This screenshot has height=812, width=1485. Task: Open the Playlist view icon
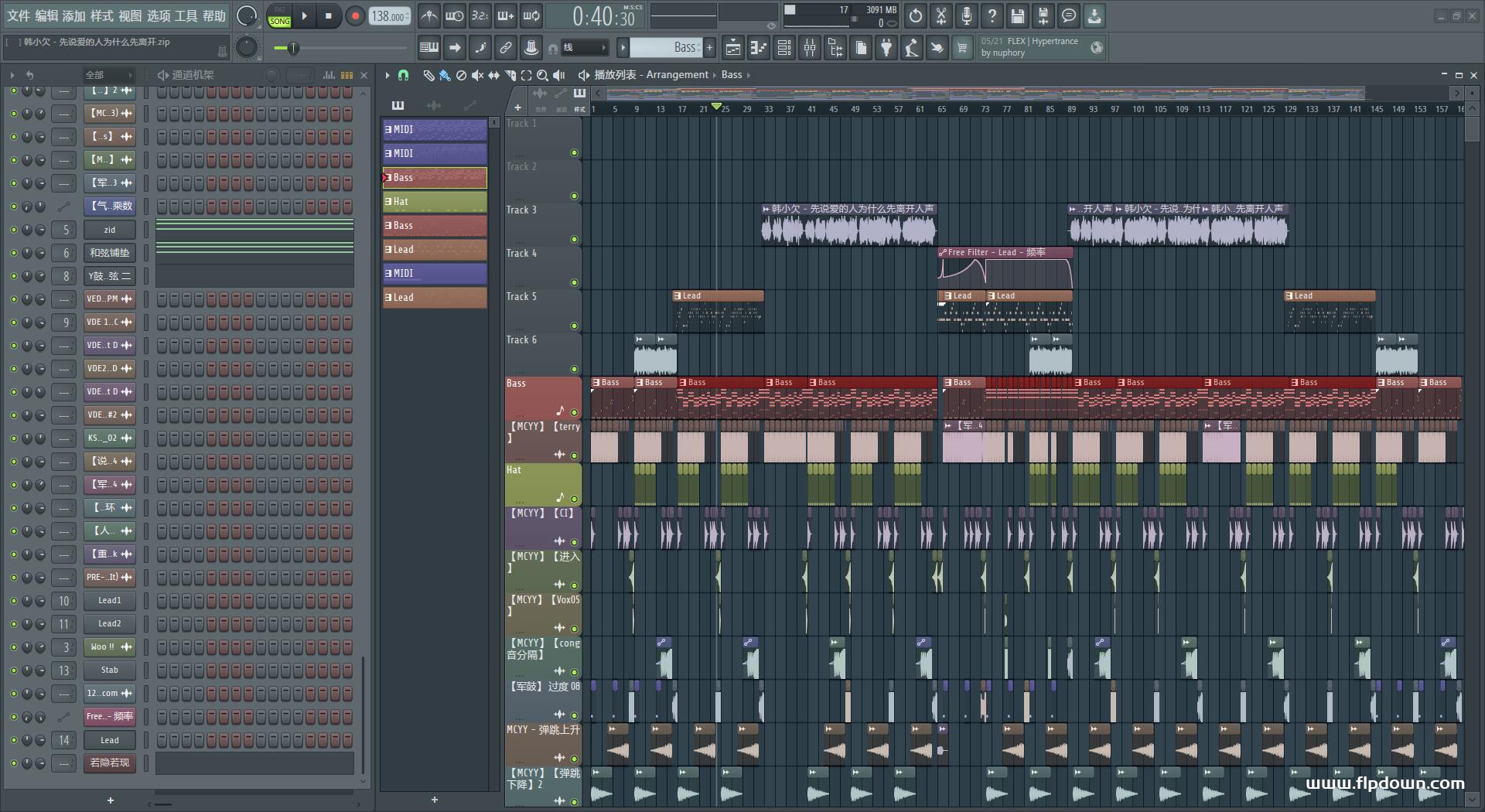(733, 48)
